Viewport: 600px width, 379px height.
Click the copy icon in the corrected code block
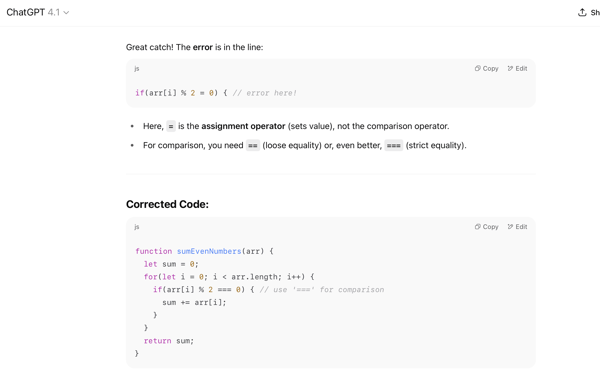click(x=478, y=227)
